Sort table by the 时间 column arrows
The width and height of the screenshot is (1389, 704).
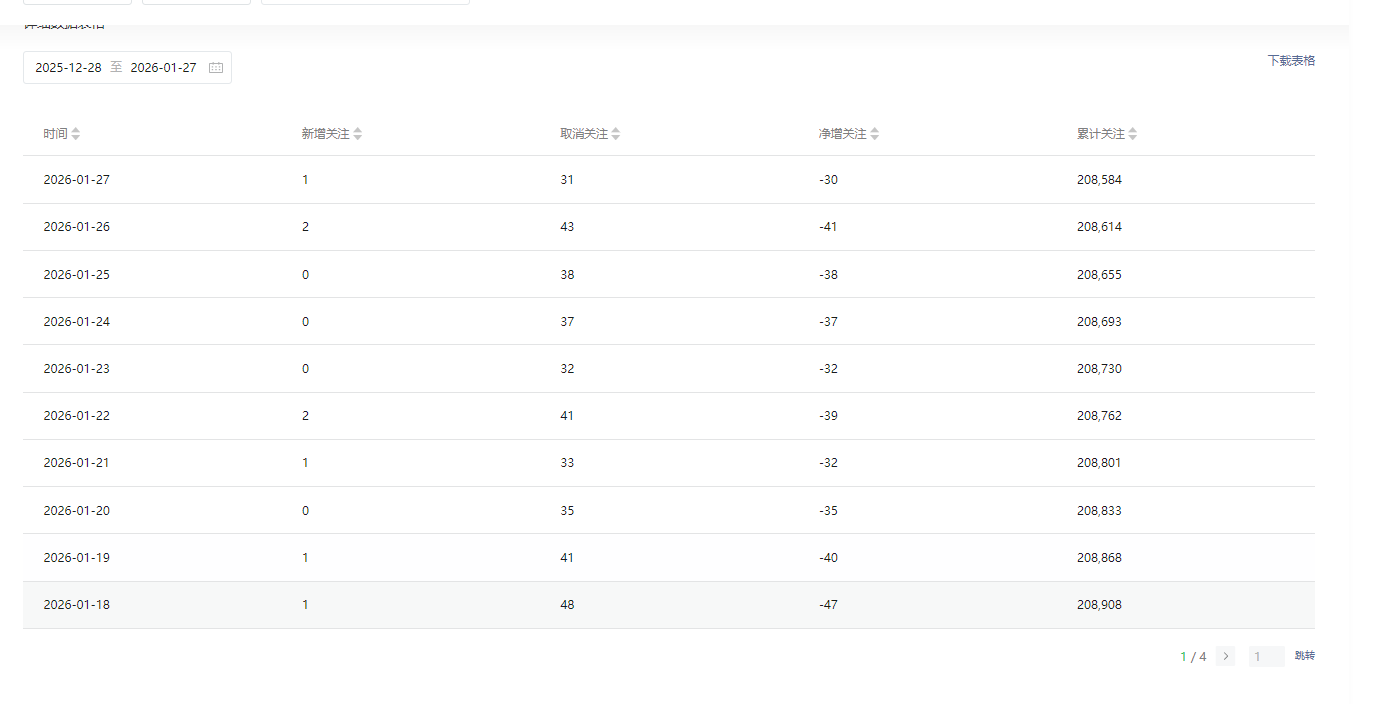(x=76, y=134)
